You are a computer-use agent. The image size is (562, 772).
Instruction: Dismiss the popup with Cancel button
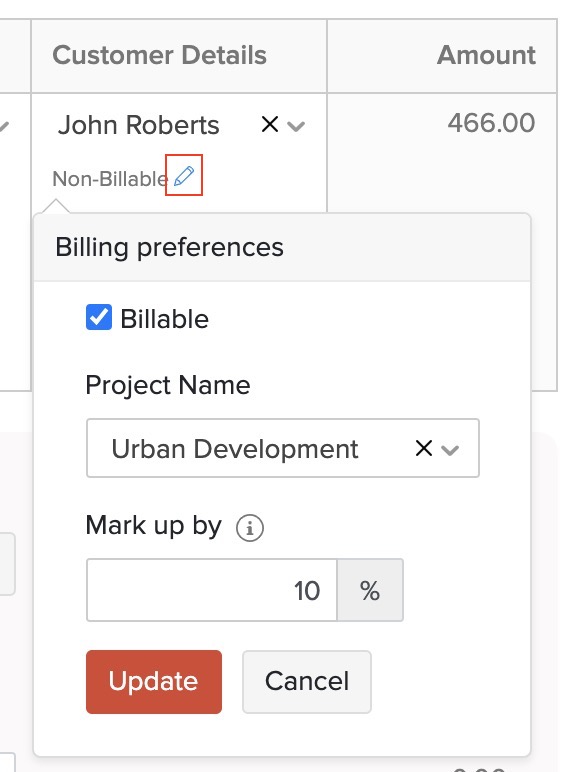pyautogui.click(x=307, y=681)
